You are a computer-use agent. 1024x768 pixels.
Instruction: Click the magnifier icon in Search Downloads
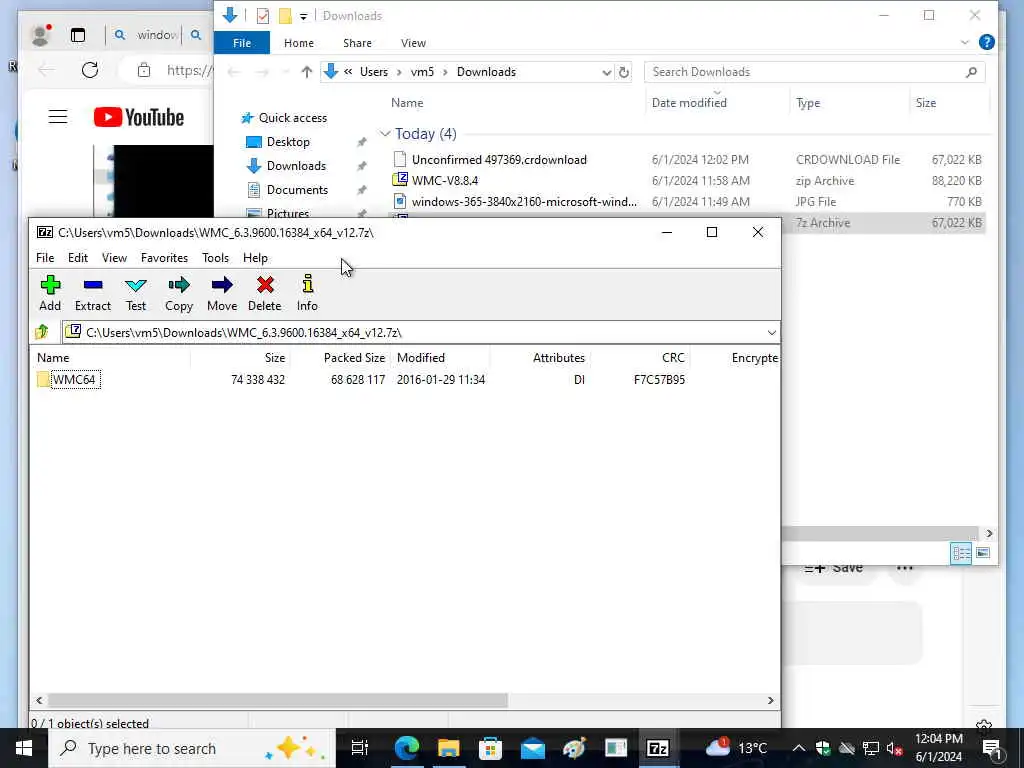pos(971,72)
